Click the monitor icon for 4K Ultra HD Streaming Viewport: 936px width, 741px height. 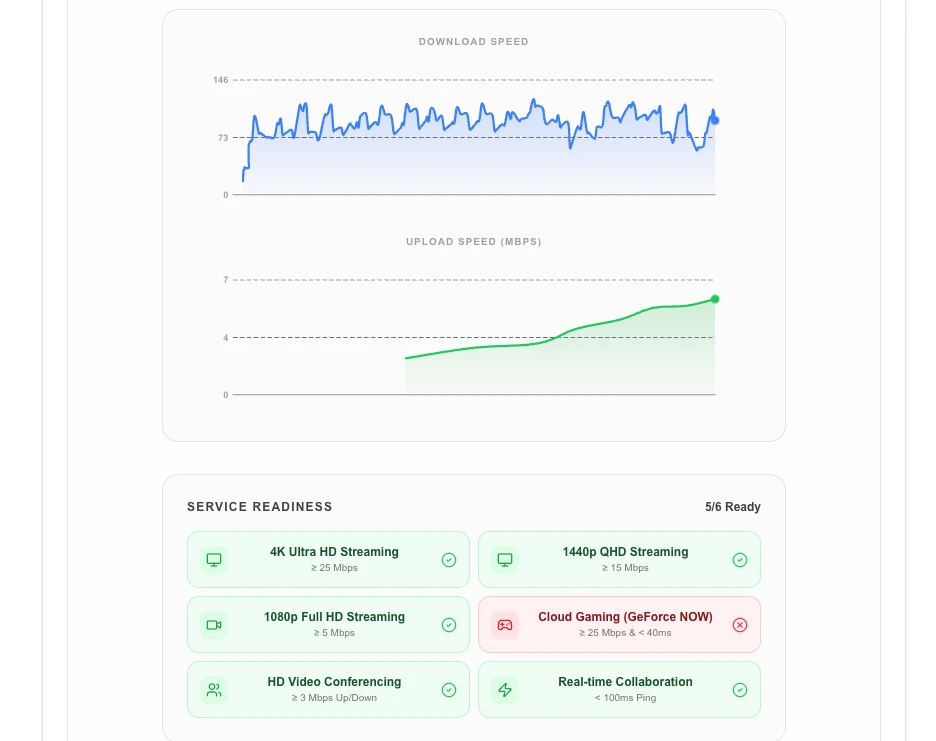(213, 559)
